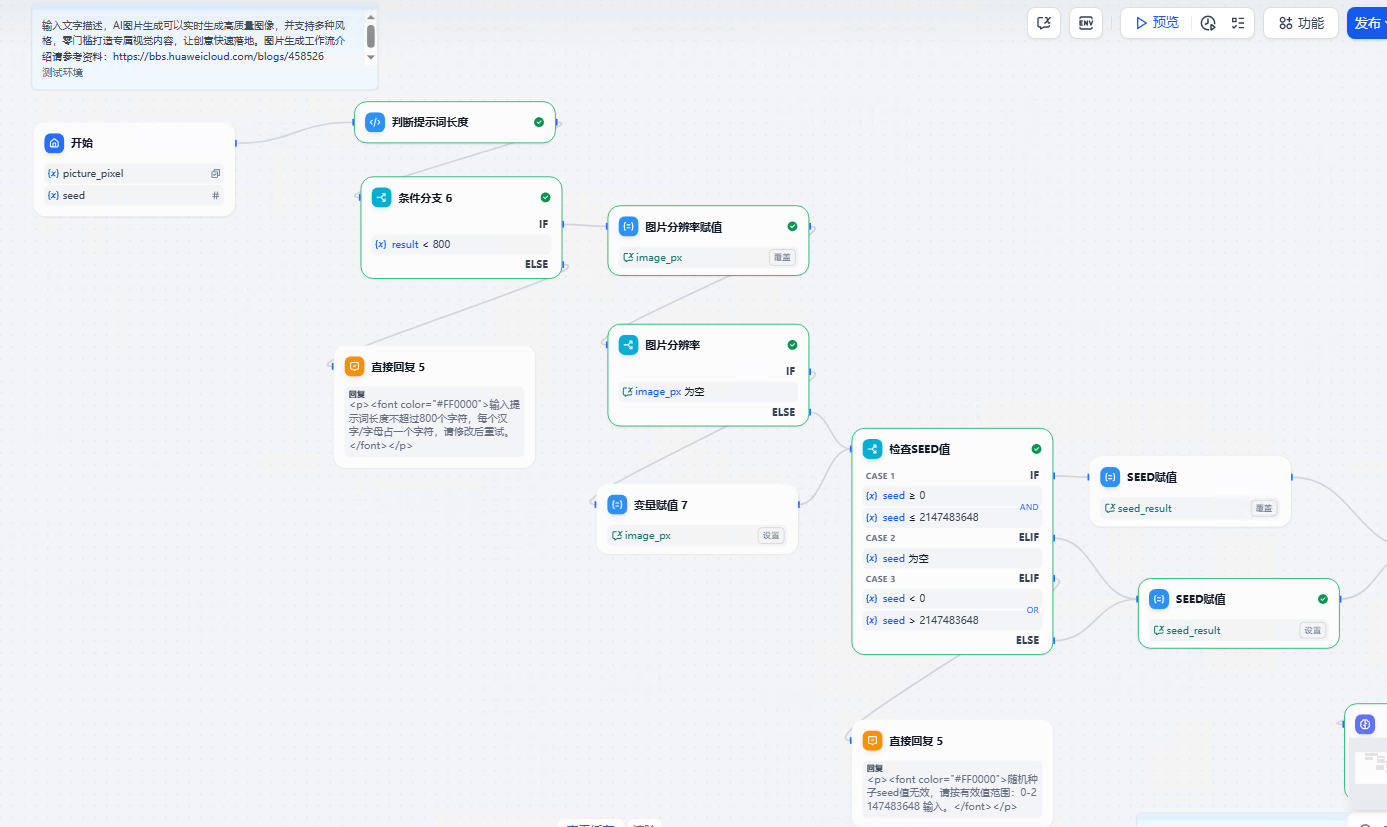Click the orange reply icon above the seed error message
Viewport: 1387px width, 827px height.
(x=872, y=741)
